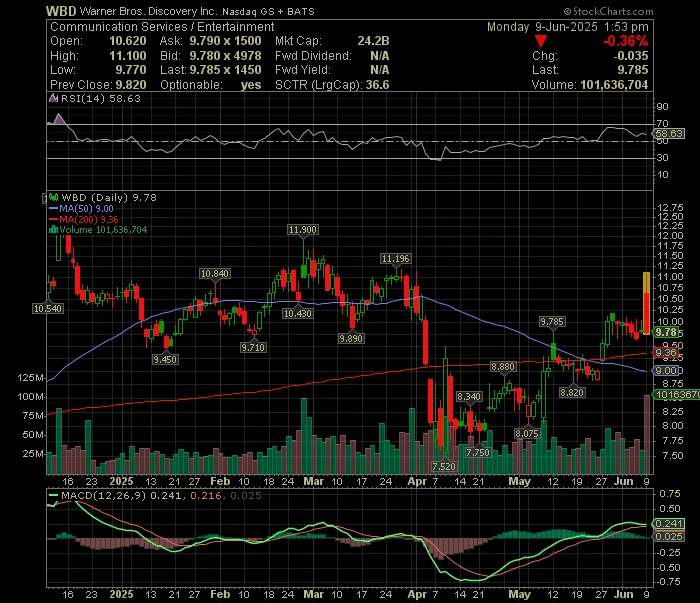Click the 9.450 price annotation
The width and height of the screenshot is (700, 603).
click(165, 359)
